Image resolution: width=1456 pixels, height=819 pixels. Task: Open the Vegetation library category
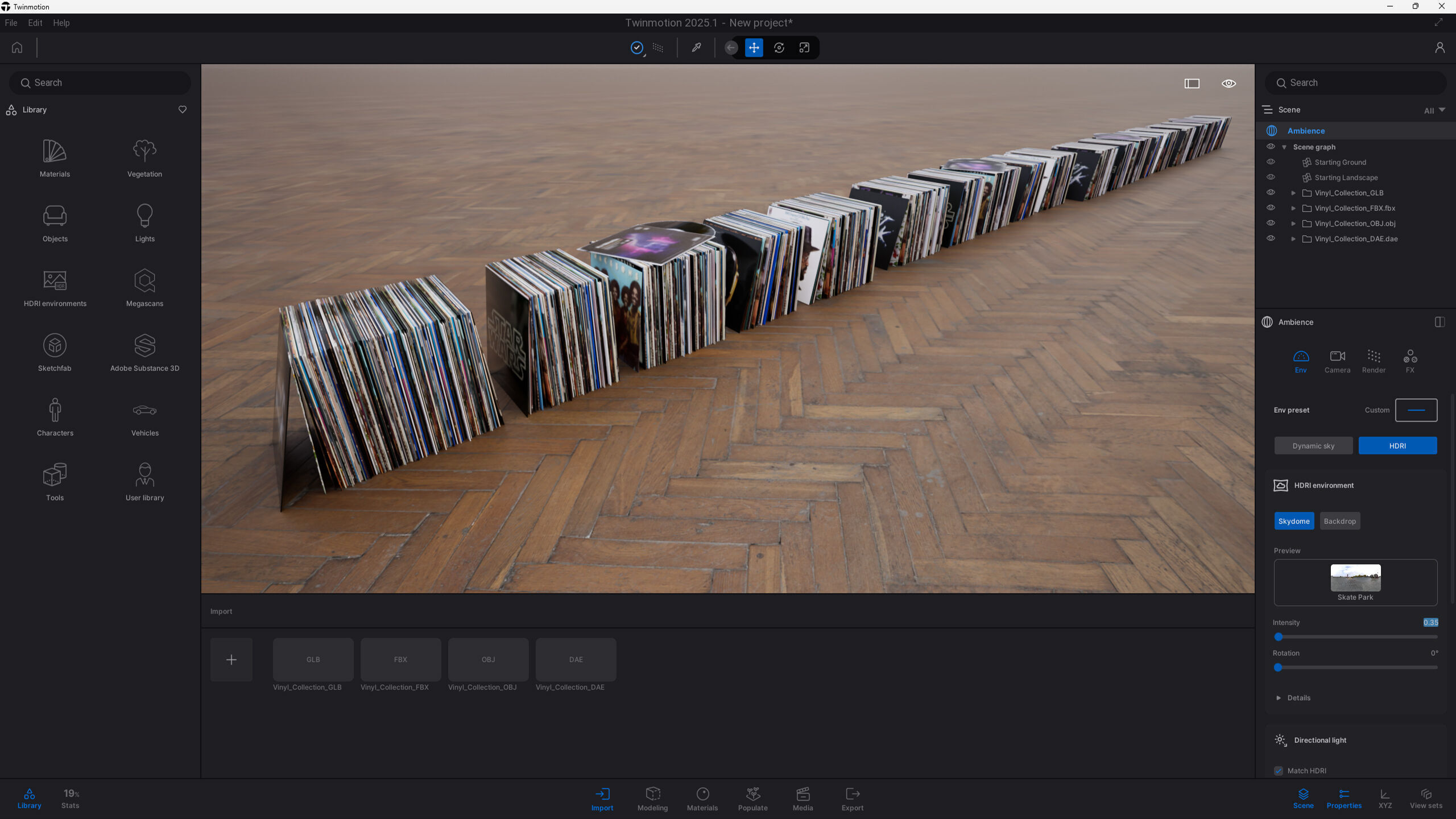tap(144, 158)
